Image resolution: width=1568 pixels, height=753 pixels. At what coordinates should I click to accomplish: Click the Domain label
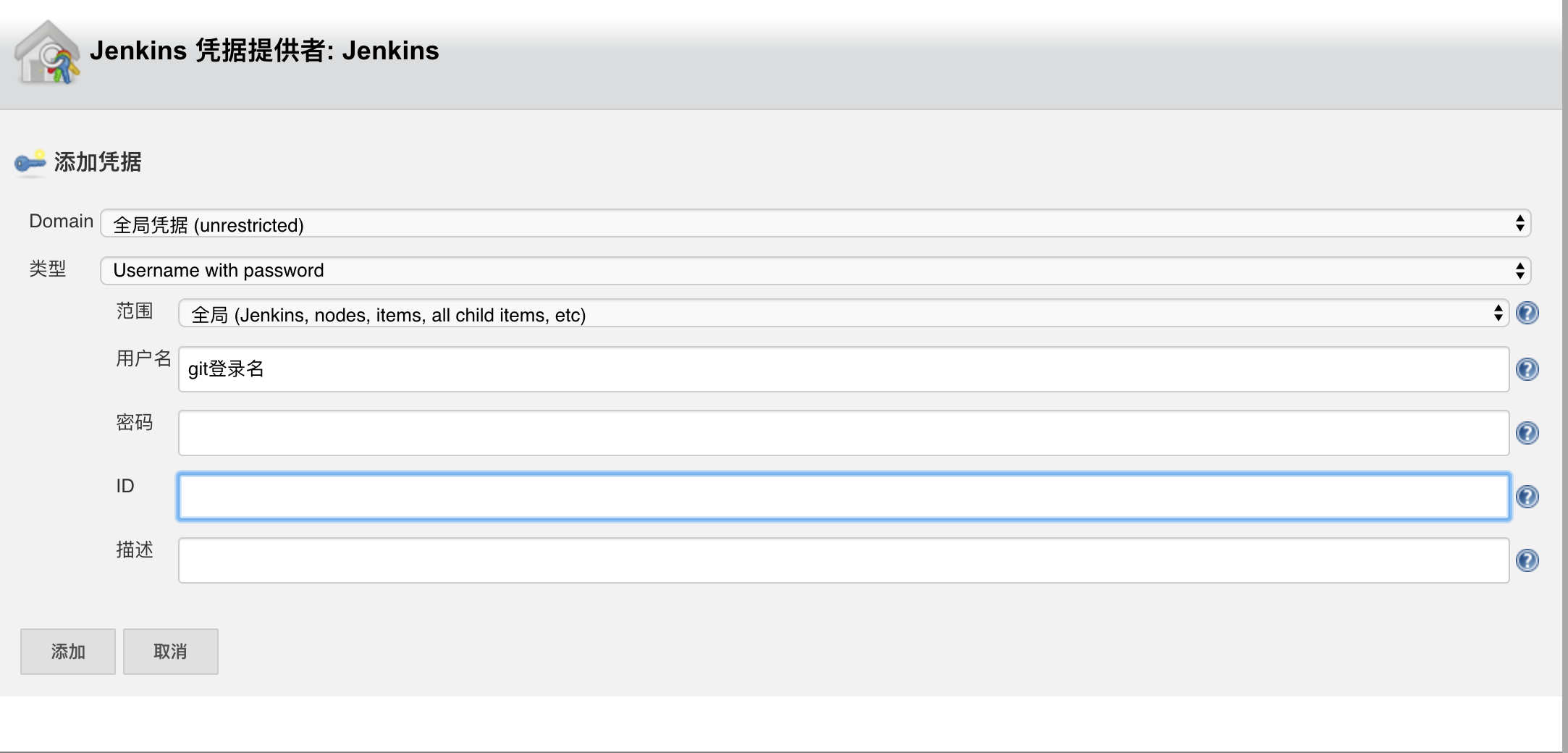pyautogui.click(x=62, y=222)
